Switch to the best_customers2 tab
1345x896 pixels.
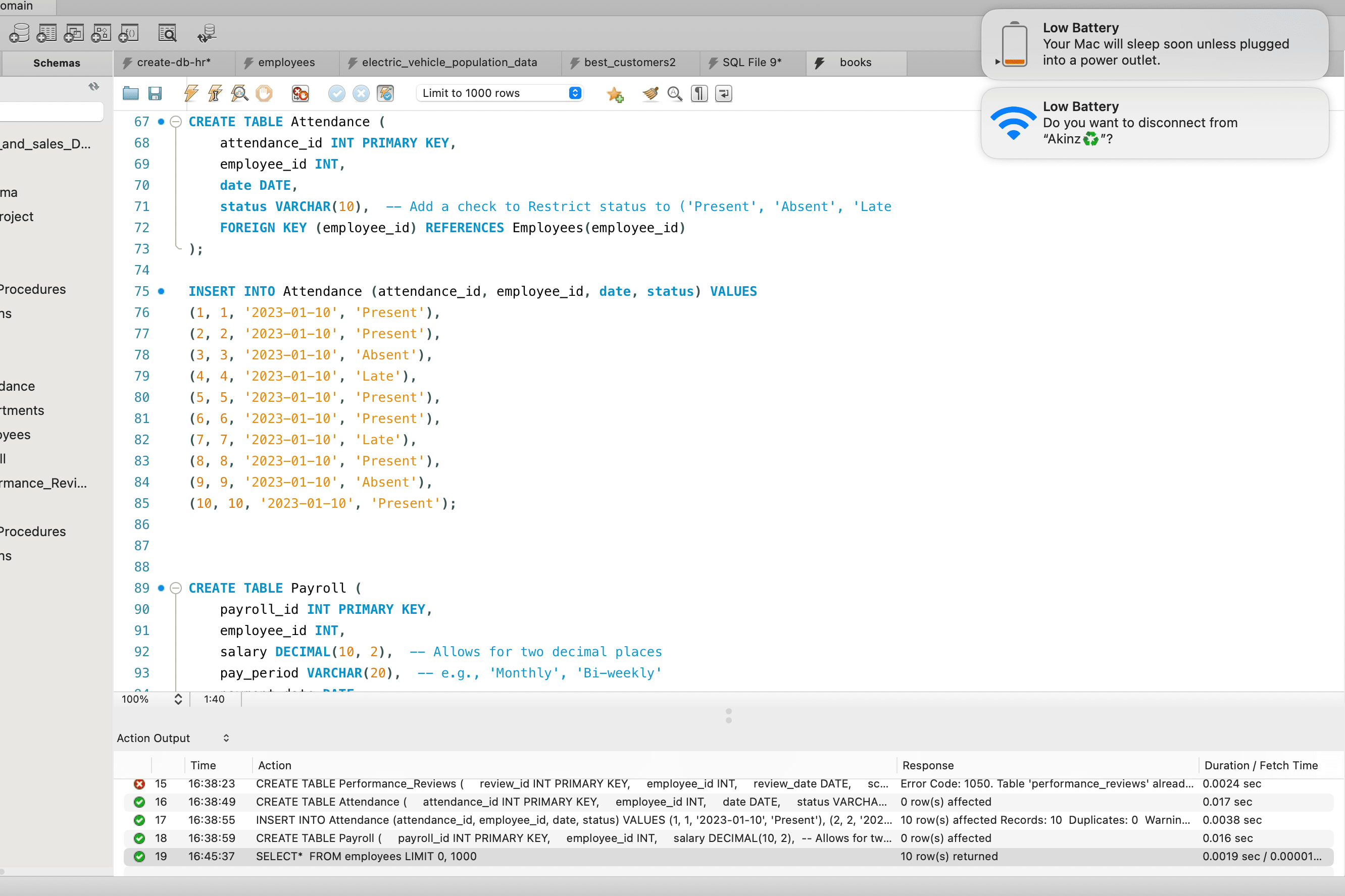pos(629,62)
